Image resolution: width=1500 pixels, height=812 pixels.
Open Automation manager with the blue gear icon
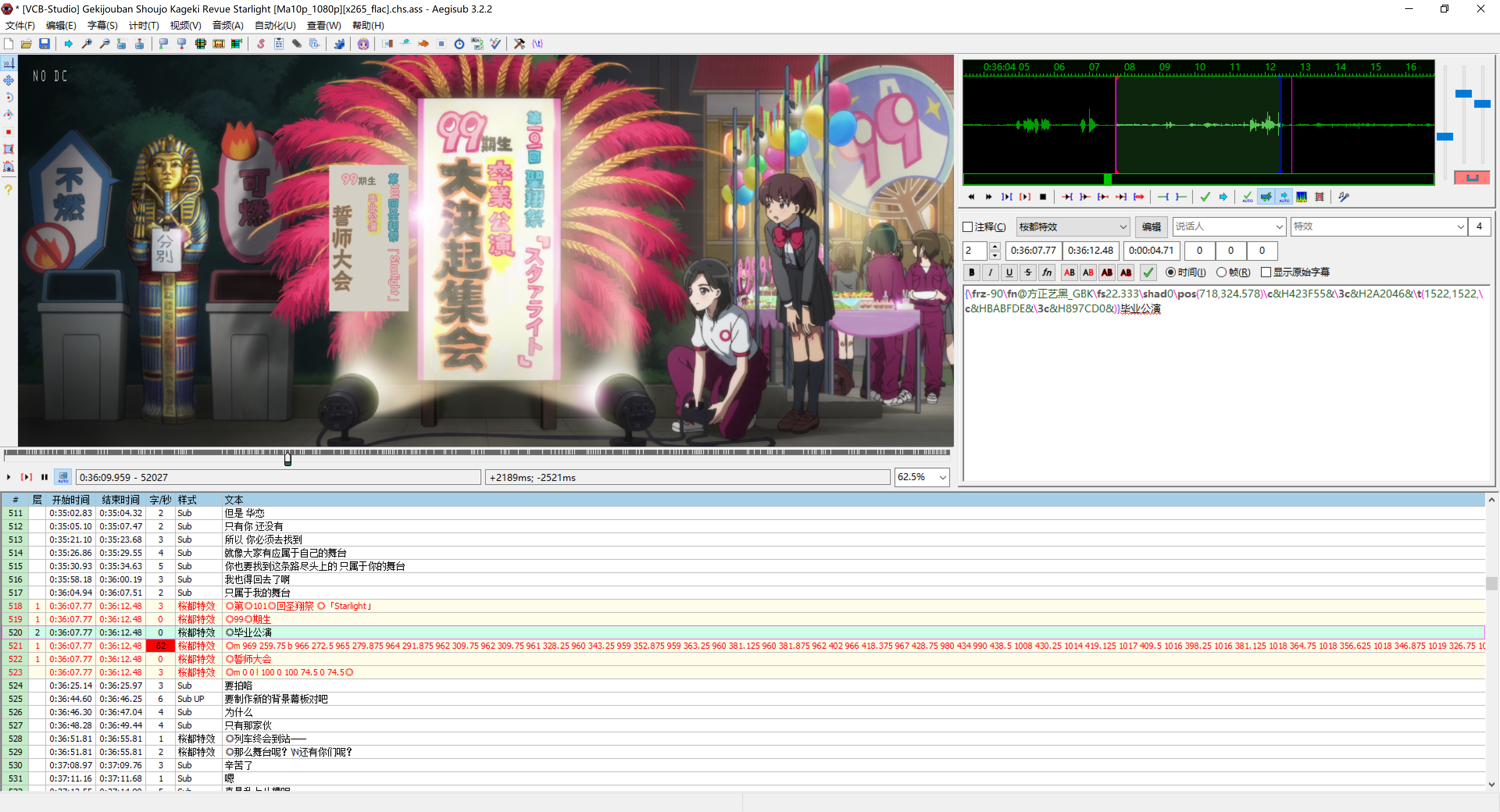339,44
